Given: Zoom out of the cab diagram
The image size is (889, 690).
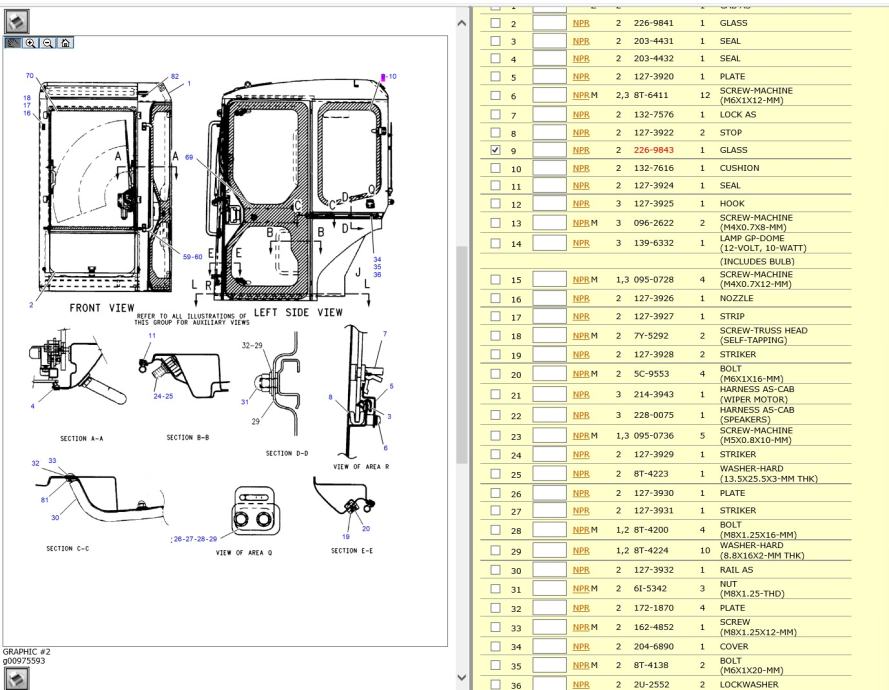Looking at the screenshot, I should click(x=48, y=43).
